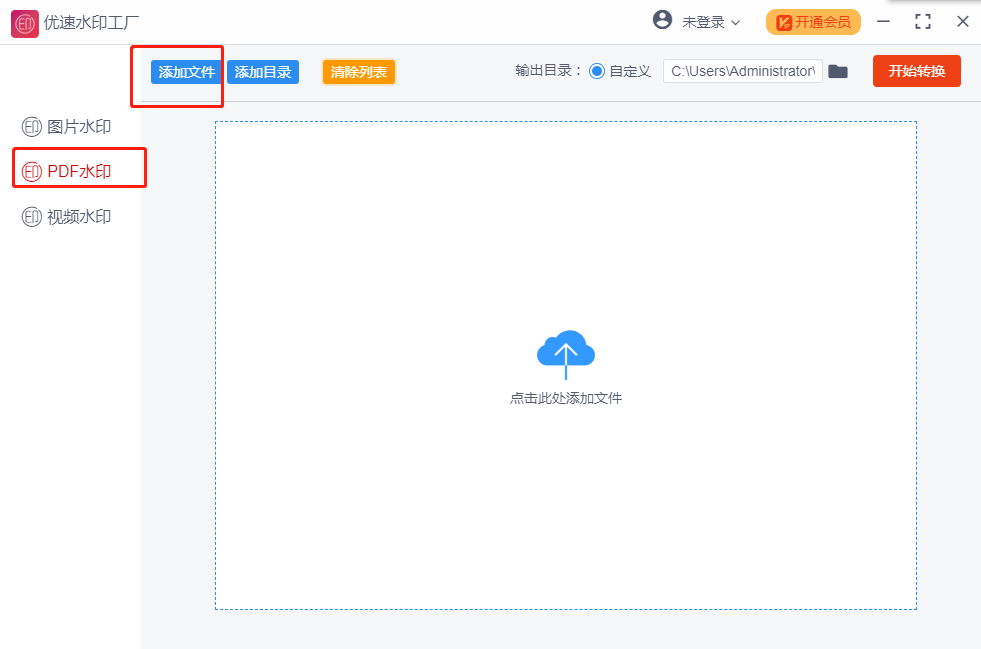Click the 添加目录 button
The height and width of the screenshot is (649, 981).
(x=263, y=72)
